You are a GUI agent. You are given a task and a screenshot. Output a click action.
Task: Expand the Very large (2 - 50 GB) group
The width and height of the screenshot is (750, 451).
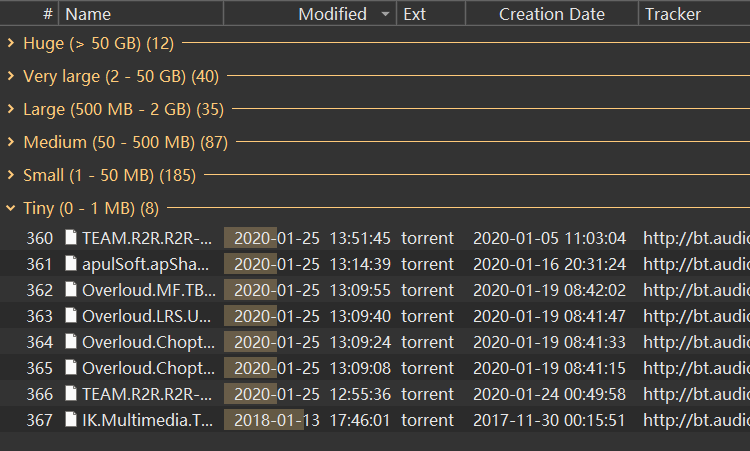tap(10, 76)
